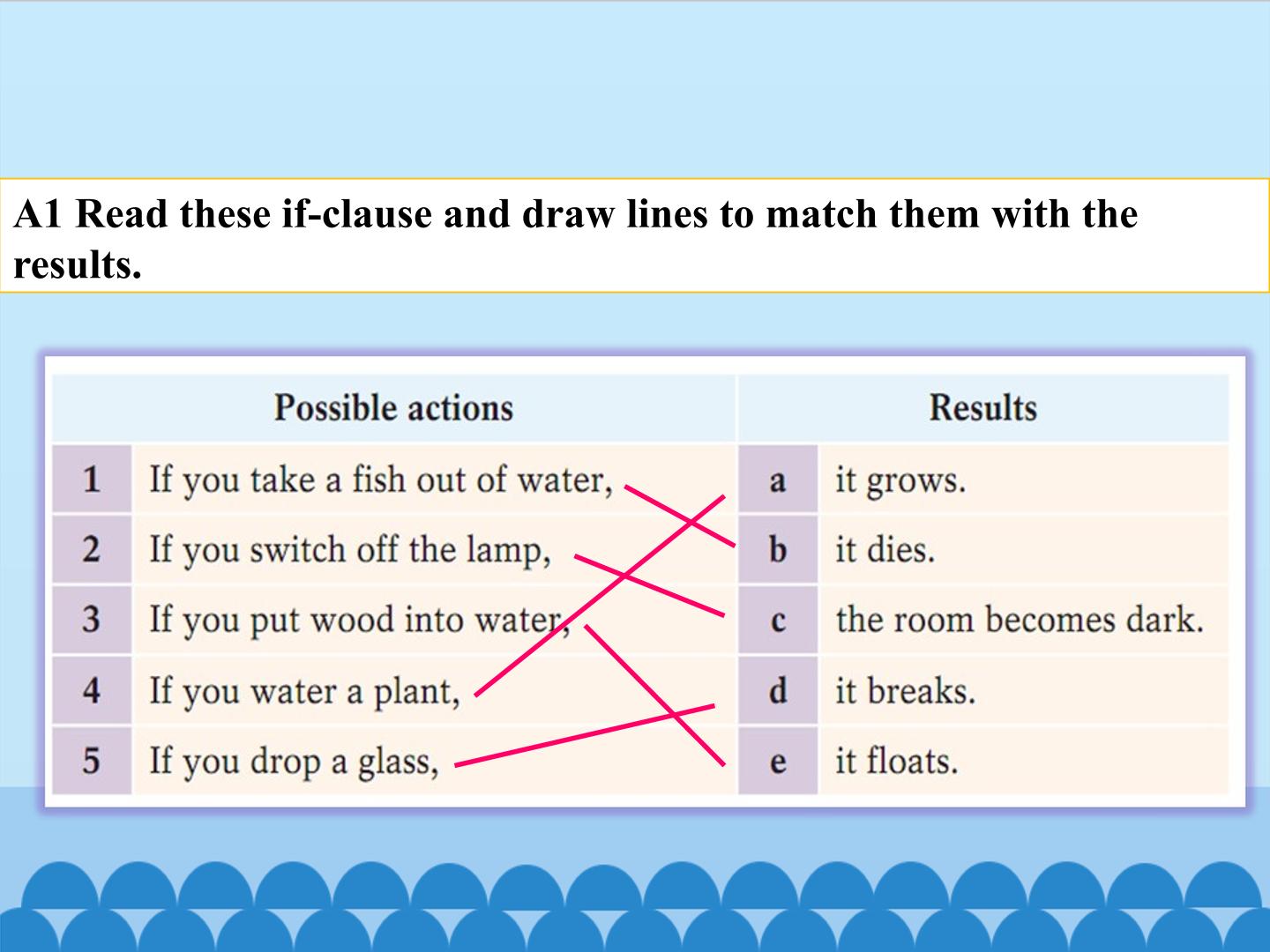Click 'If you switch off the lamp'
The width and height of the screenshot is (1270, 952).
click(350, 551)
